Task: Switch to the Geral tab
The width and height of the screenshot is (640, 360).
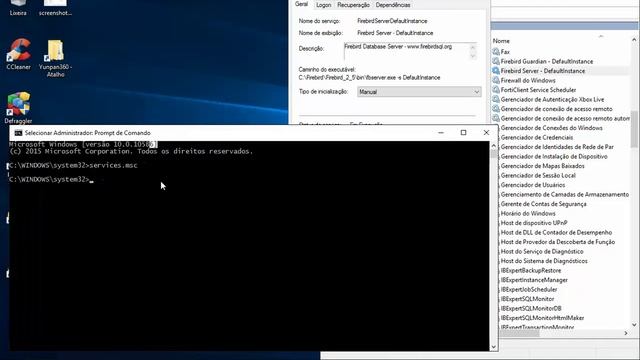Action: click(x=302, y=4)
